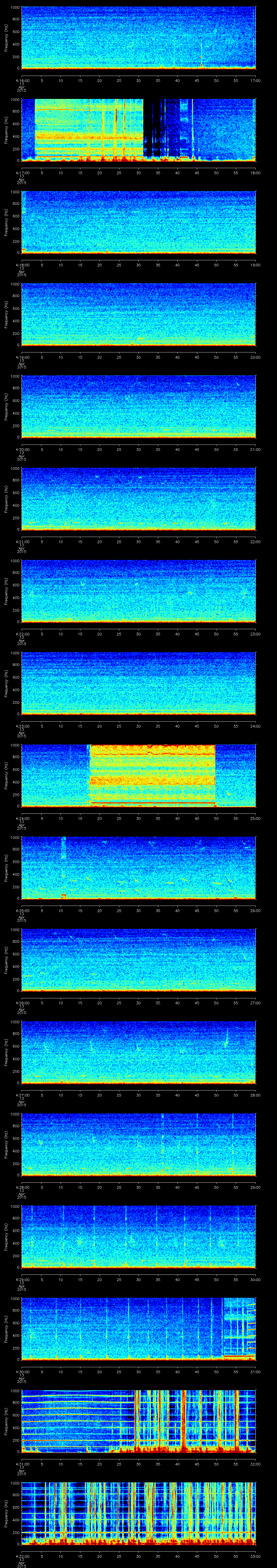The image size is (277, 1568).
Task: Select the spectrogram panel starting at 4:23:00
Action: point(138,683)
